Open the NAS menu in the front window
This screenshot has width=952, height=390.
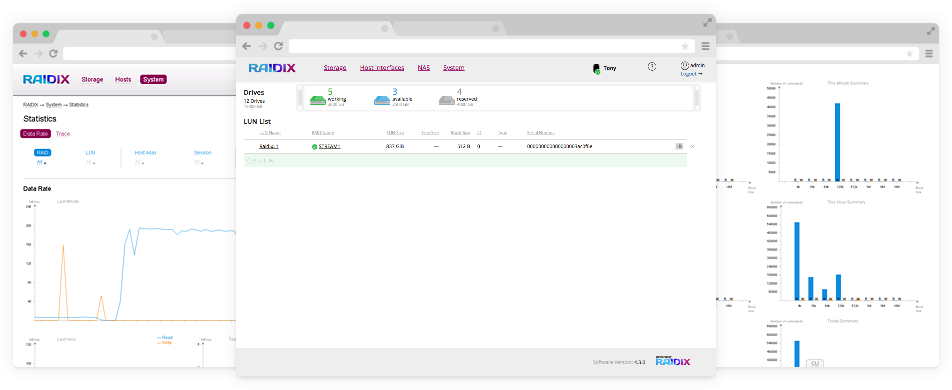pyautogui.click(x=424, y=68)
